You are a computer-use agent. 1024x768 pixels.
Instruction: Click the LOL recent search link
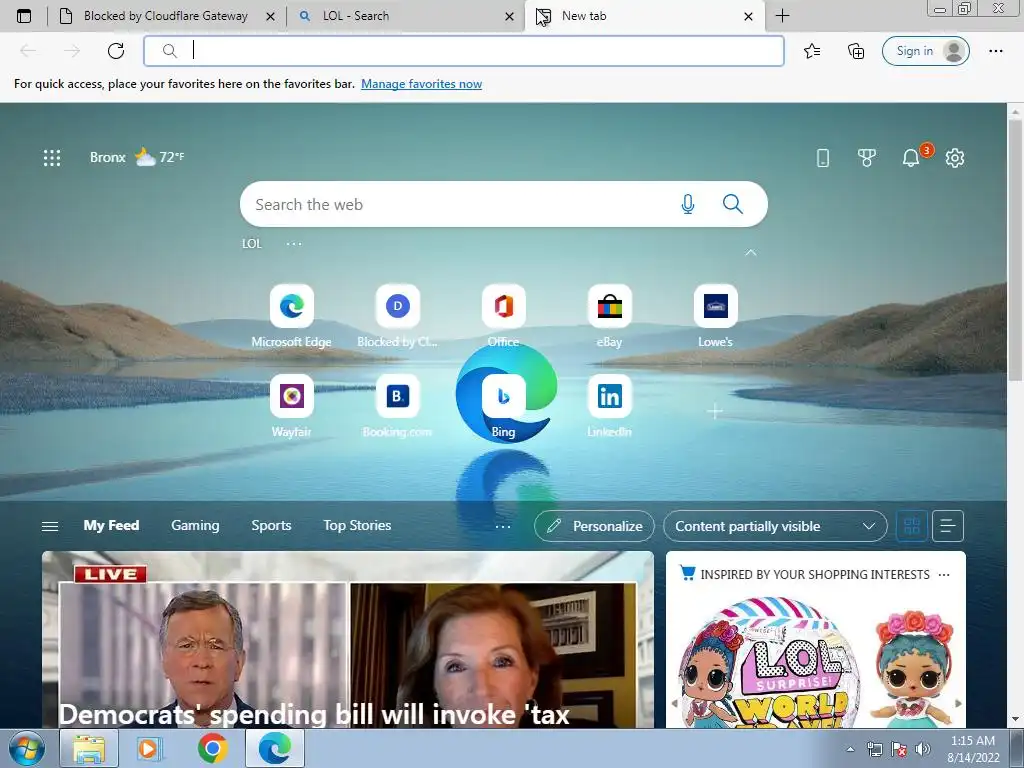point(251,244)
